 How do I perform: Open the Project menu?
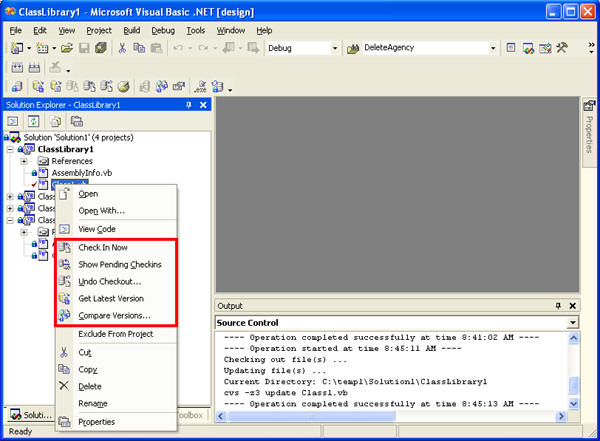coord(99,31)
